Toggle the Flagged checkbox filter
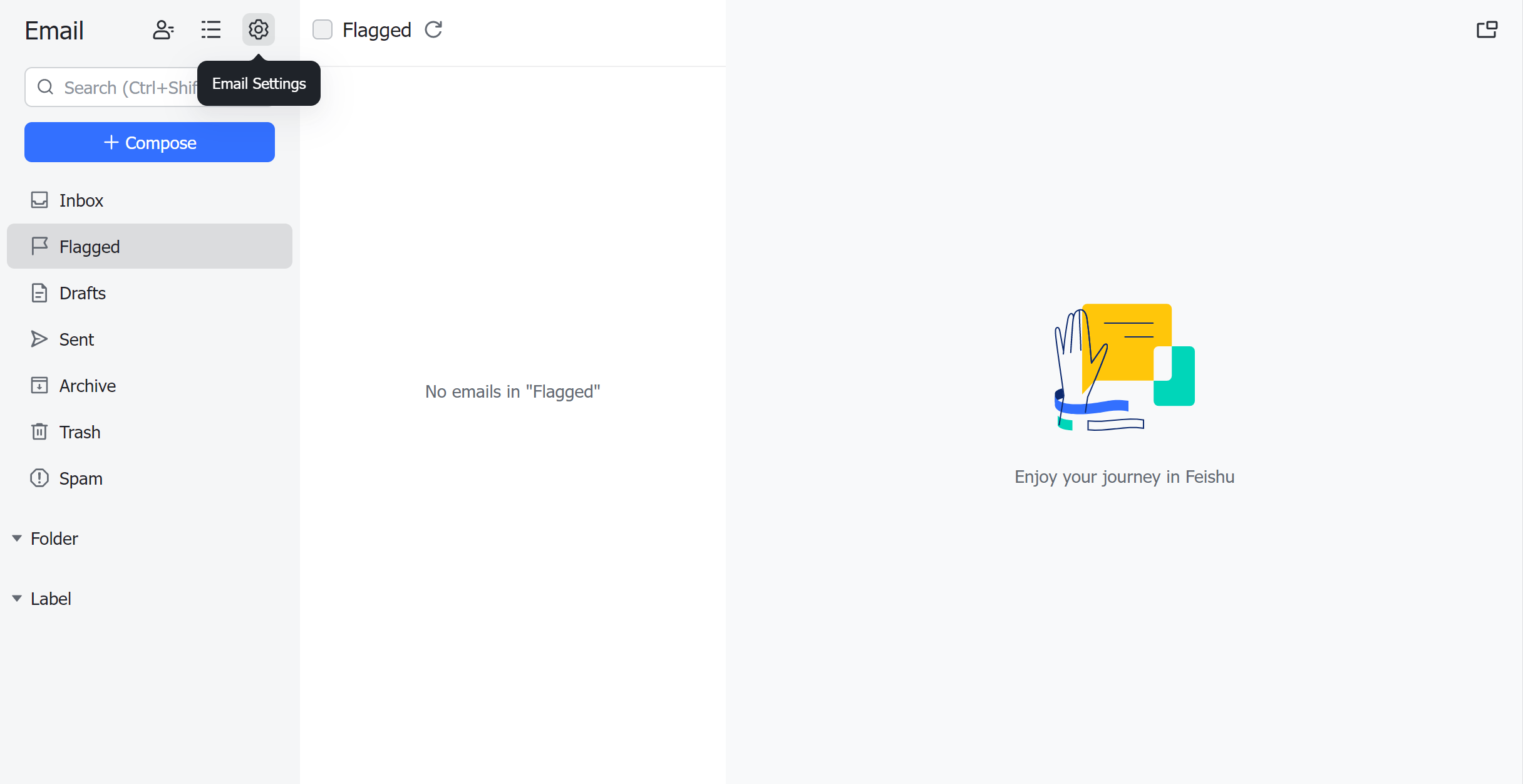The image size is (1523, 784). [x=322, y=29]
